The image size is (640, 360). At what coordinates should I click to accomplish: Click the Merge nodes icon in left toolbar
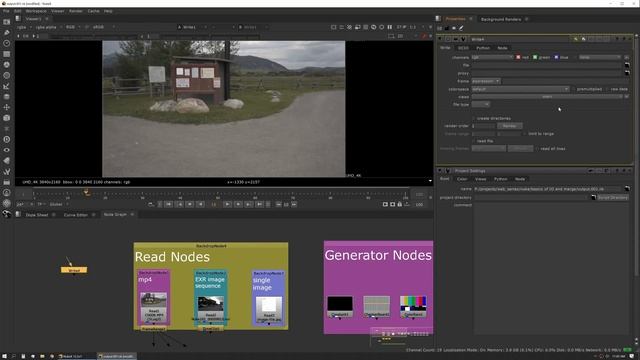coord(7,97)
